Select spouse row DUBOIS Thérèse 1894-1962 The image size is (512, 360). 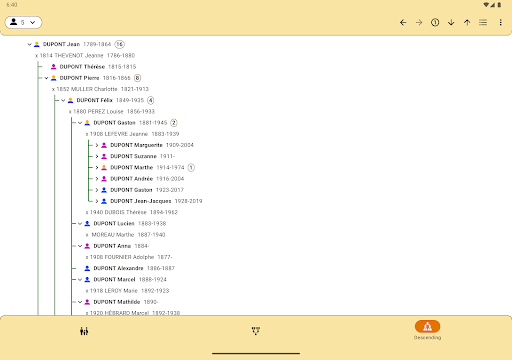[x=132, y=212]
